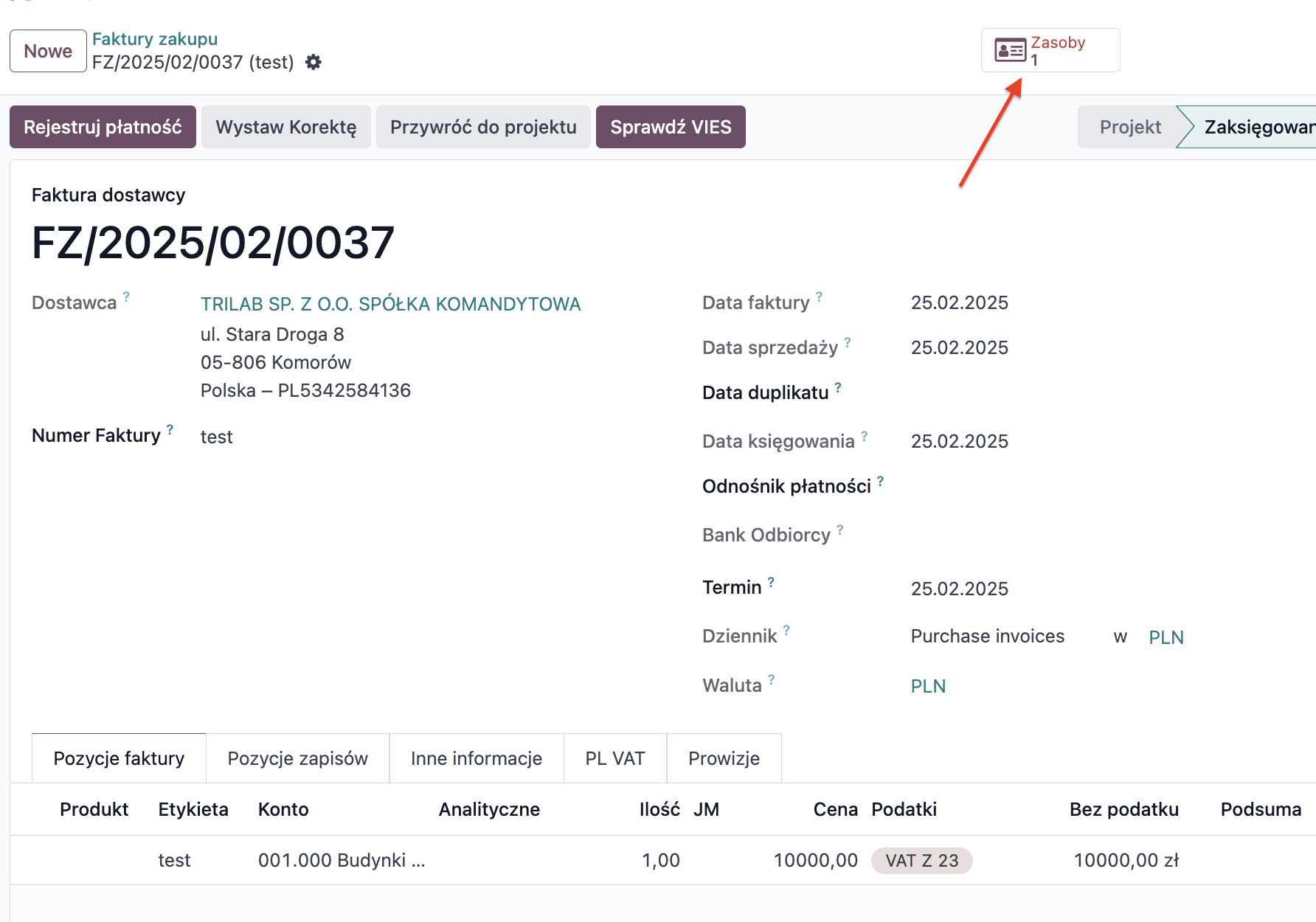Click the Data sprzedaży value 25.02.2025

(959, 347)
